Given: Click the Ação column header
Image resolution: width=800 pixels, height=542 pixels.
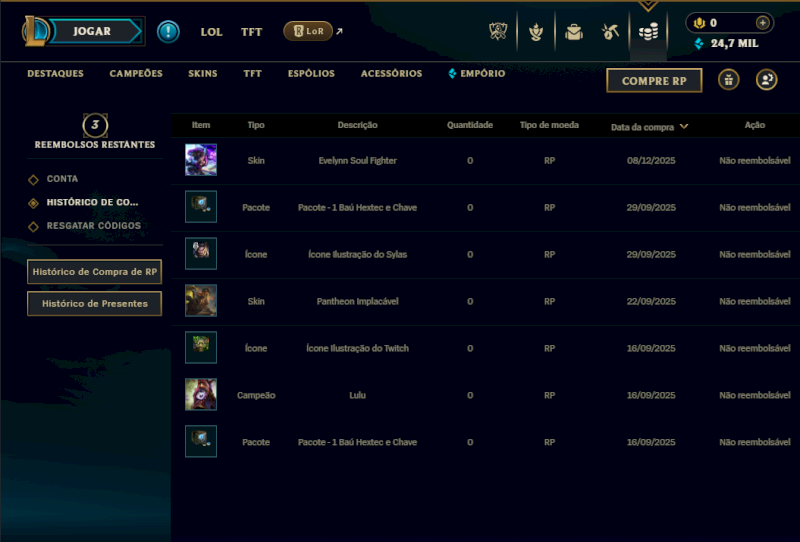Looking at the screenshot, I should [x=755, y=125].
